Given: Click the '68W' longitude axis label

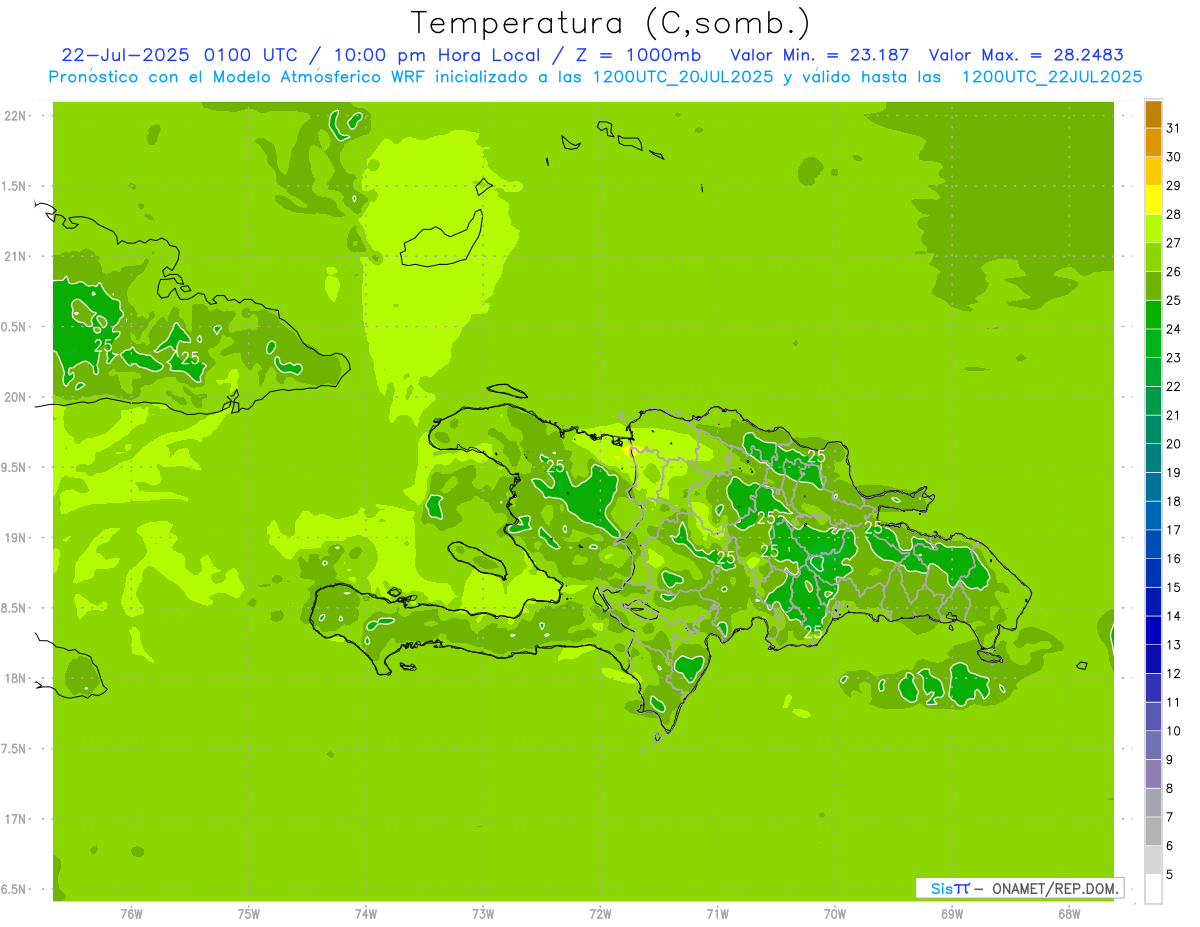Looking at the screenshot, I should pos(1069,914).
